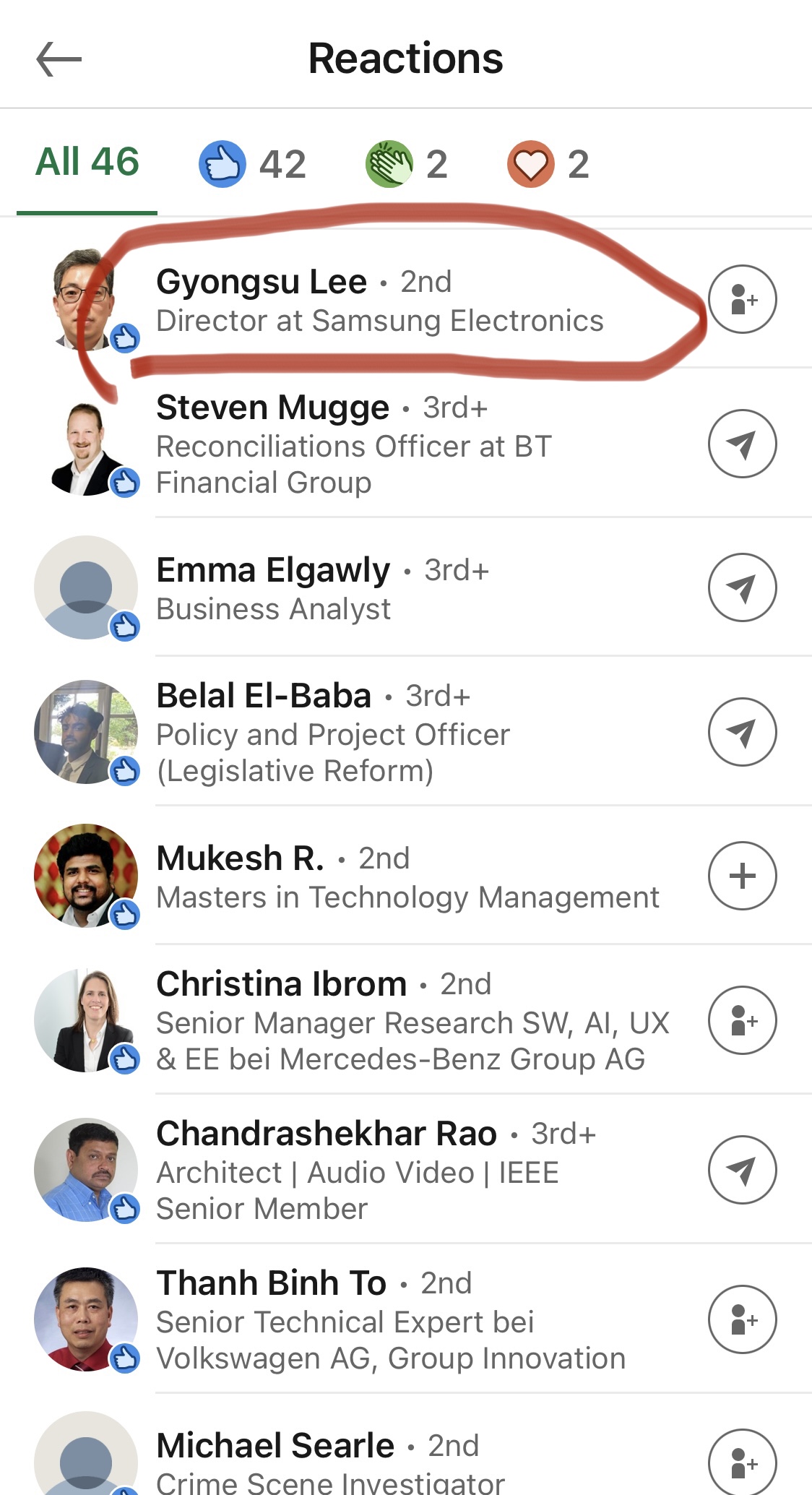
Task: Tap connect icon for Thanh Binh To
Action: pos(742,1319)
